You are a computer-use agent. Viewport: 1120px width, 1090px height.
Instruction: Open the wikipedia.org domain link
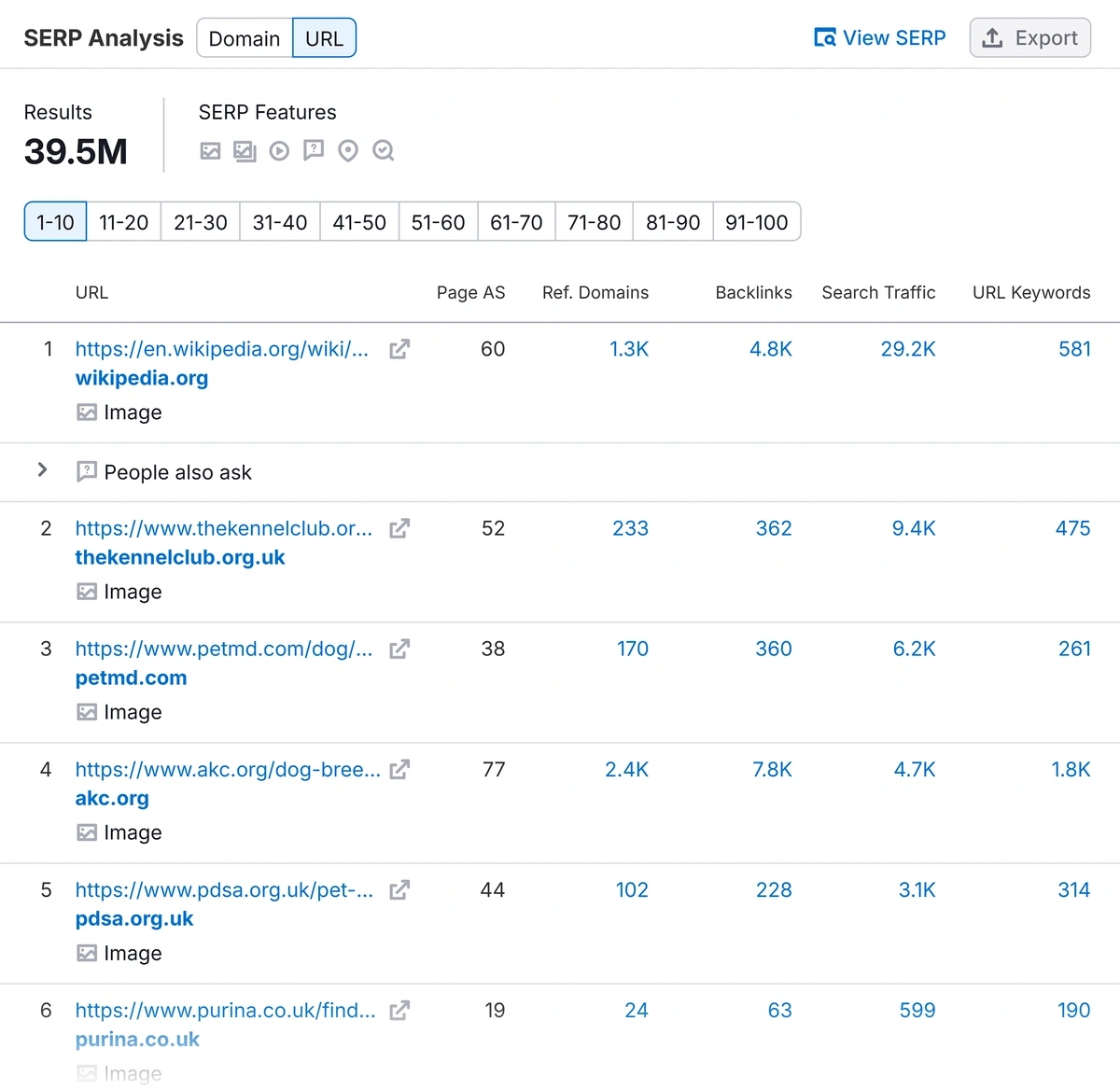pos(142,378)
